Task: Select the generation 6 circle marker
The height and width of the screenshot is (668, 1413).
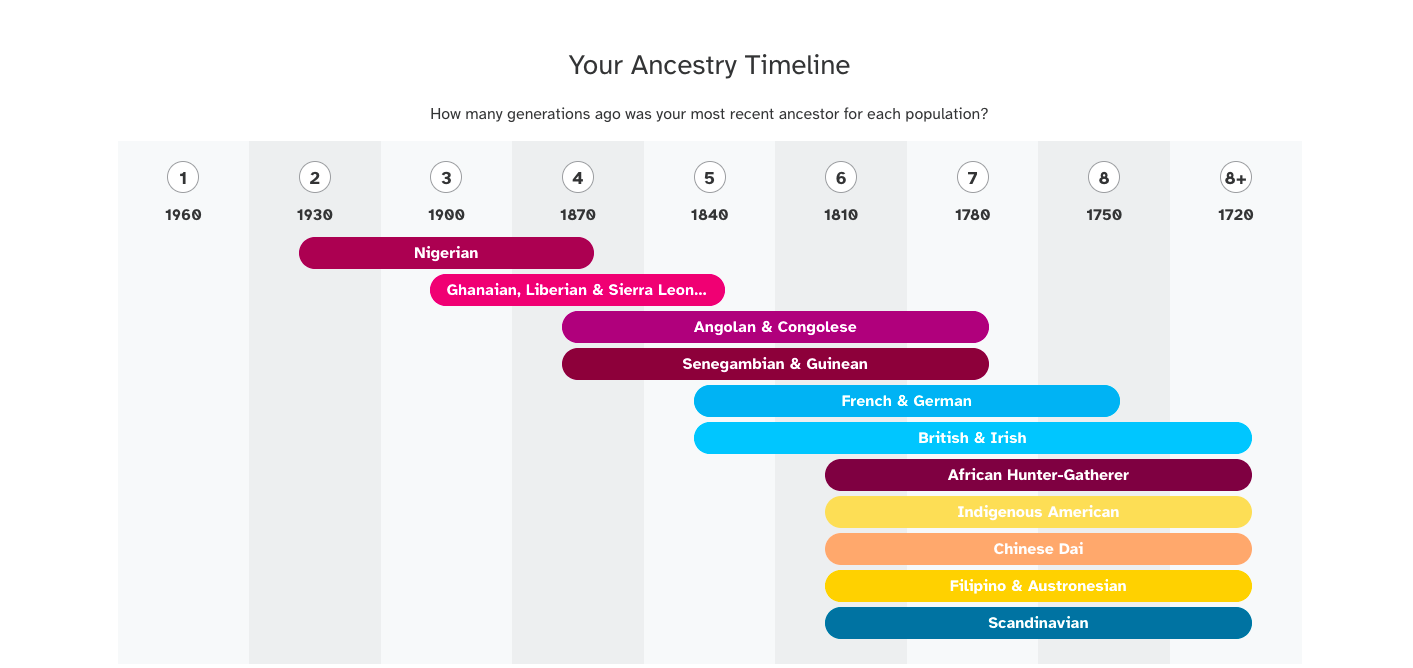Action: pos(840,178)
